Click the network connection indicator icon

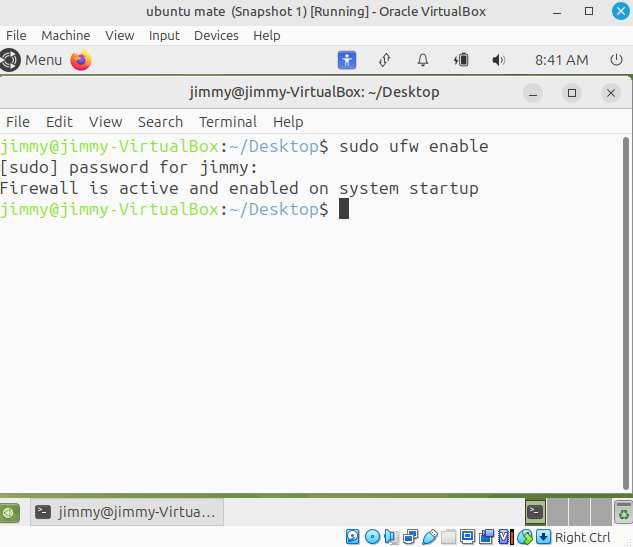[x=384, y=60]
